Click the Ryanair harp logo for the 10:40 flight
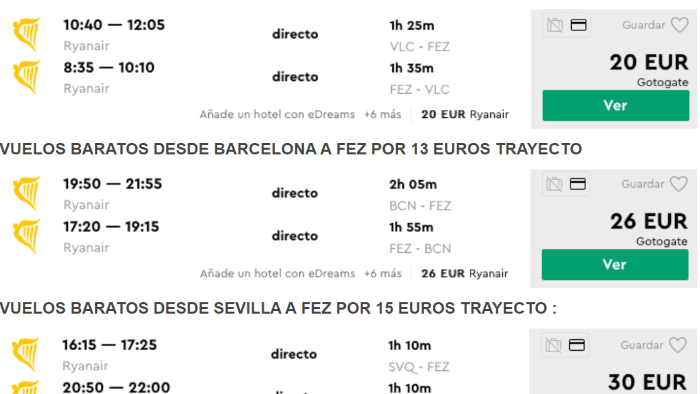This screenshot has height=394, width=700. pyautogui.click(x=27, y=34)
